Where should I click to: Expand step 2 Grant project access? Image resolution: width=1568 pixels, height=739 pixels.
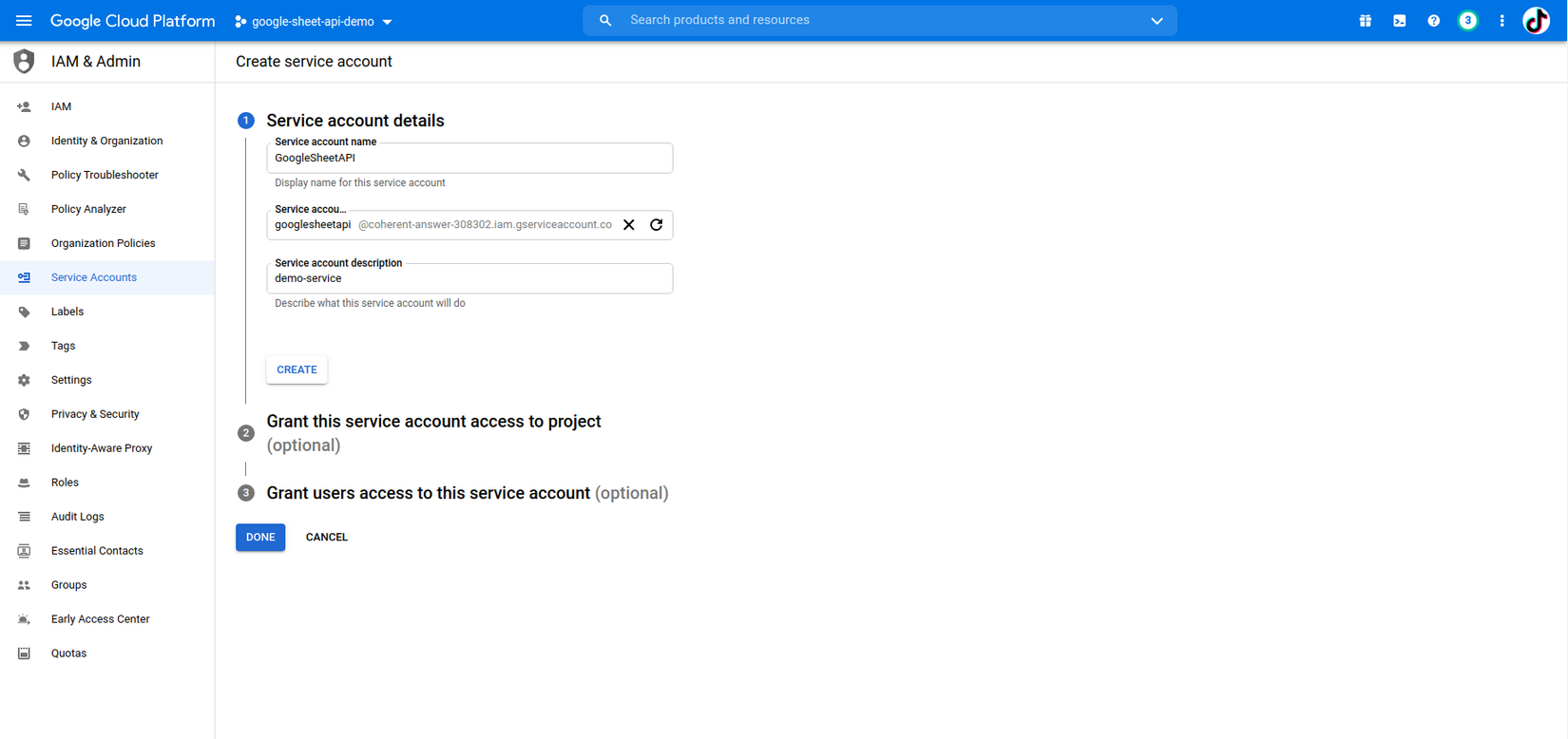(x=434, y=433)
